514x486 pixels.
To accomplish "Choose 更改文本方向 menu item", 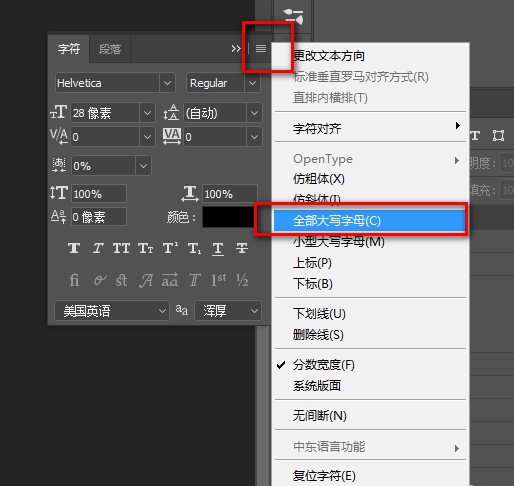I will pyautogui.click(x=369, y=56).
